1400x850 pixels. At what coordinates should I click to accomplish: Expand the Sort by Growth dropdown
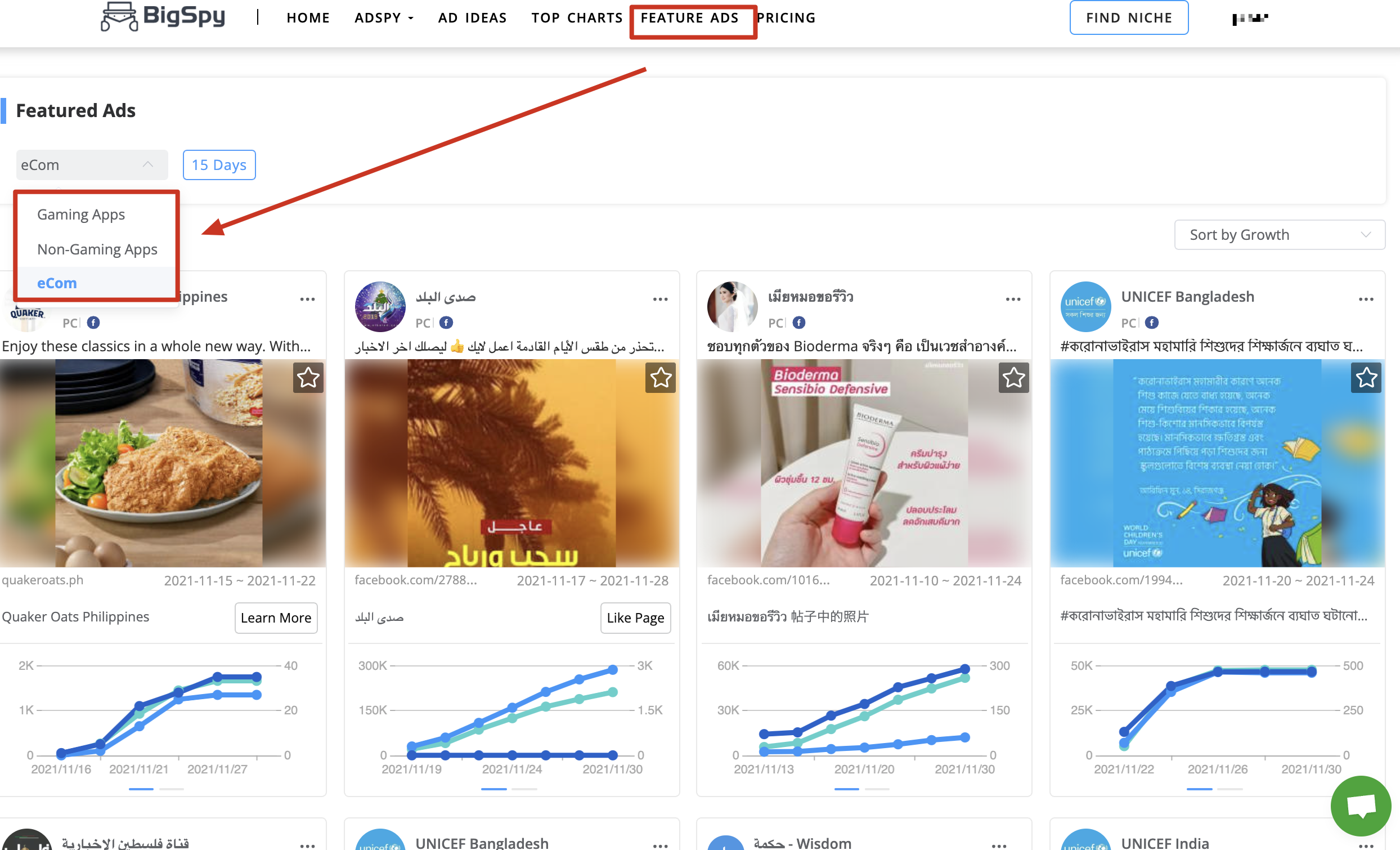[x=1279, y=235]
